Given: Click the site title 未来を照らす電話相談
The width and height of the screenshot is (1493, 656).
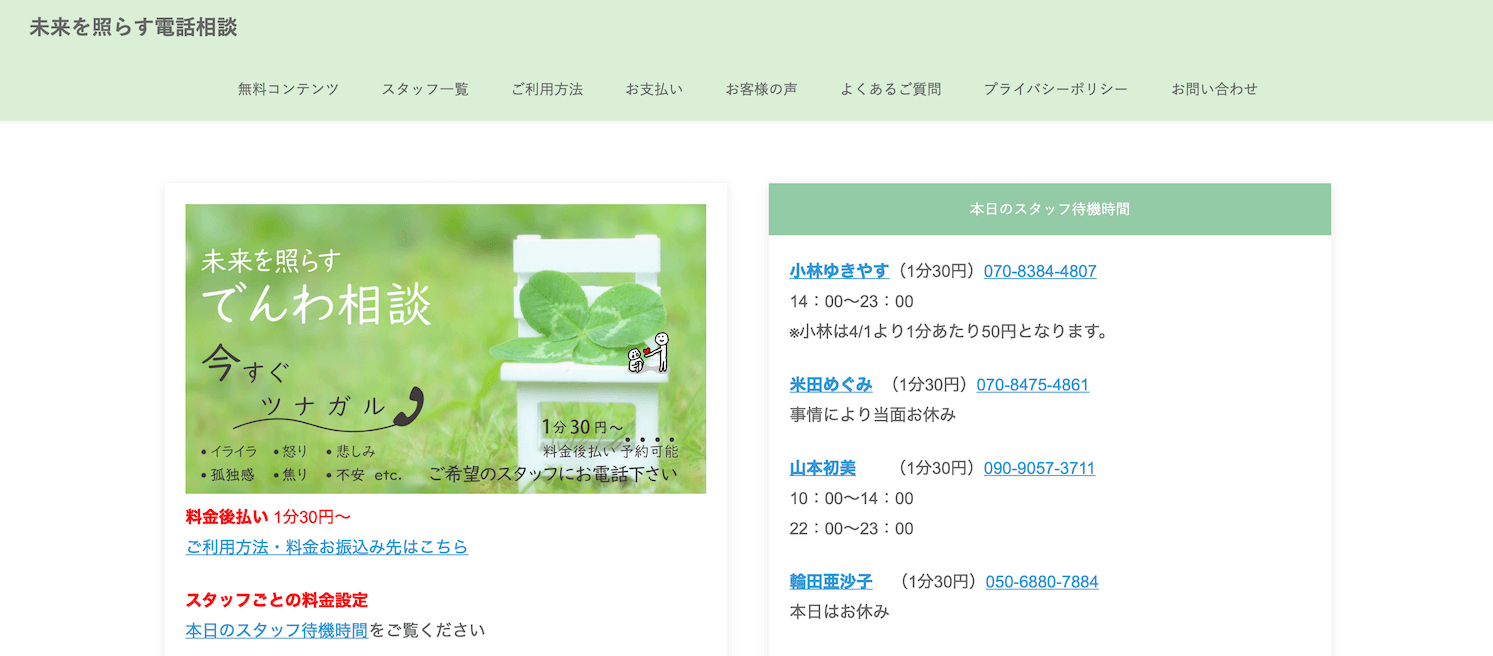Looking at the screenshot, I should pyautogui.click(x=133, y=28).
